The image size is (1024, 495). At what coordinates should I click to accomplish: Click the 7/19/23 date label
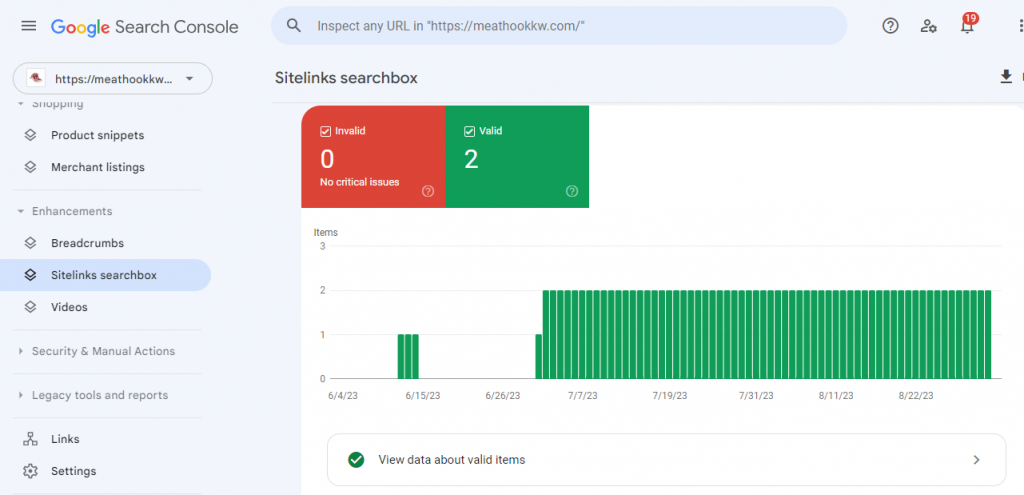point(669,396)
